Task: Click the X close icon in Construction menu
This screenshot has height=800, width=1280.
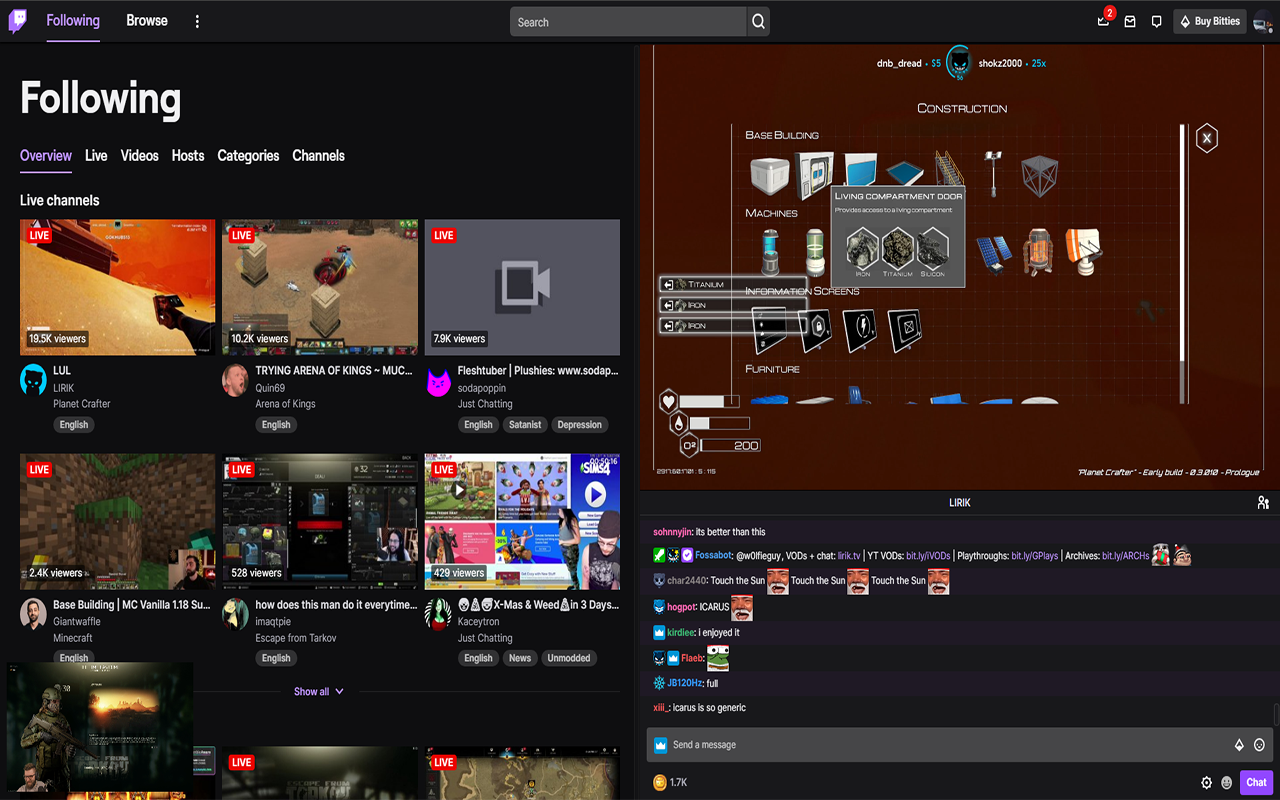Action: (x=1207, y=138)
